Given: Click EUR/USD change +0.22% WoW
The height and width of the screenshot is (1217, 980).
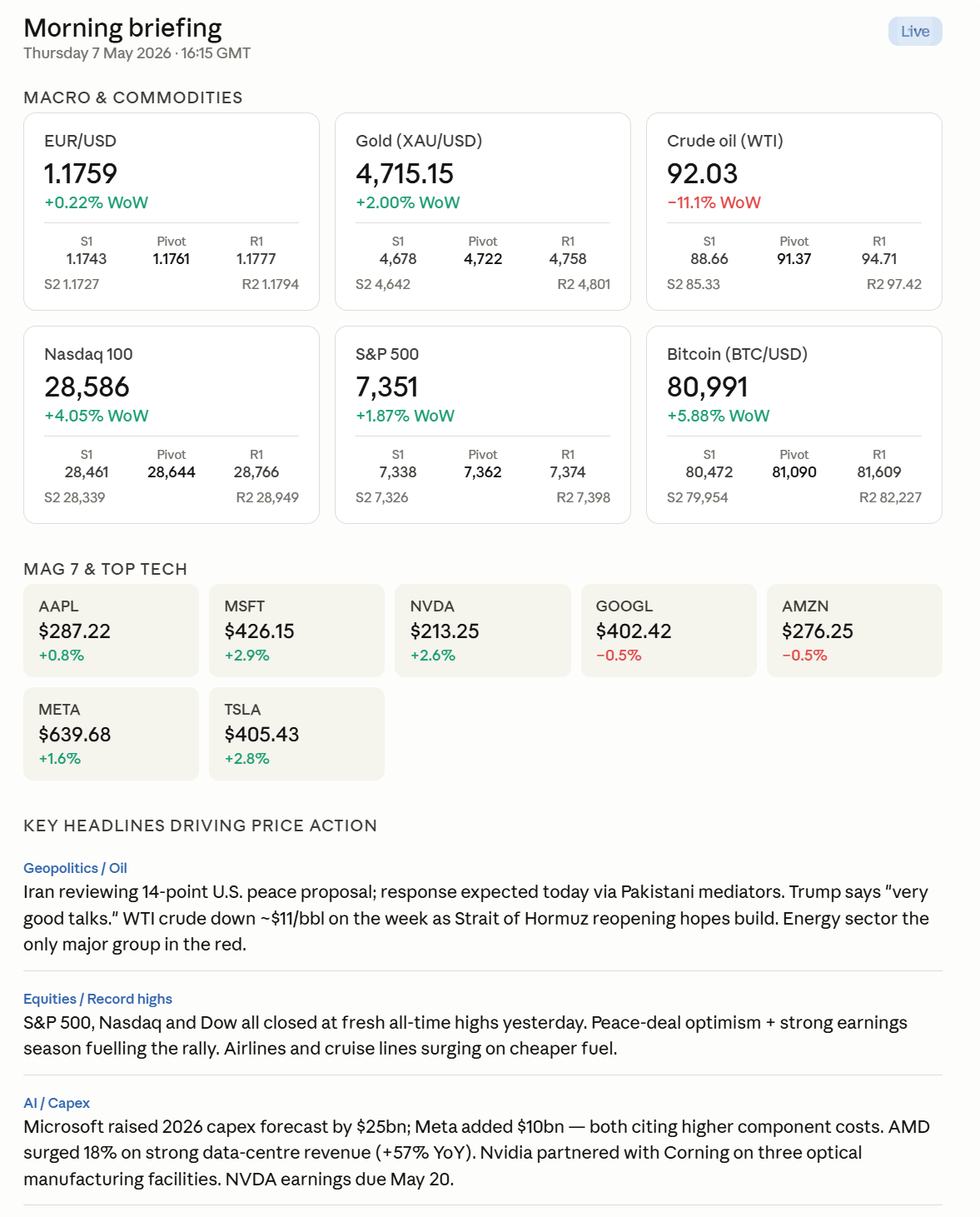Looking at the screenshot, I should (x=96, y=202).
